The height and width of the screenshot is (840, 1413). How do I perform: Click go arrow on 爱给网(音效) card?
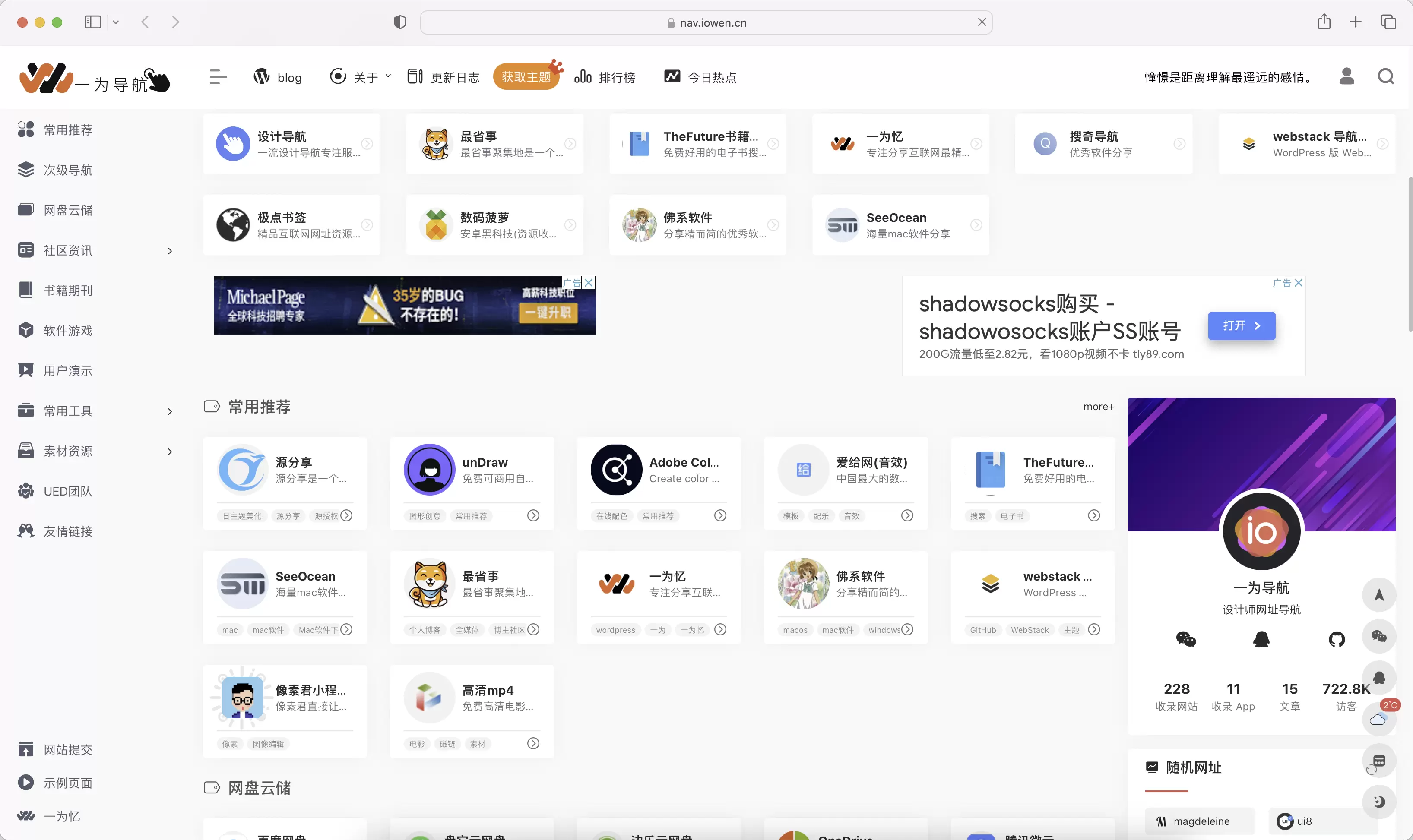pos(907,515)
